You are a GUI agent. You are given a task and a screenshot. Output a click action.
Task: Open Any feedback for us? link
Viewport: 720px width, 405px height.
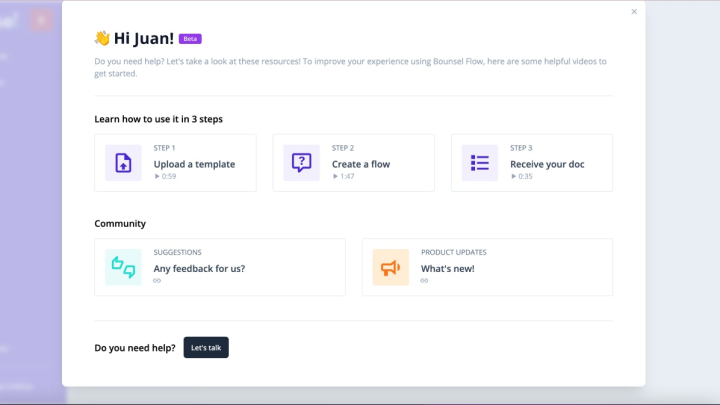199,269
